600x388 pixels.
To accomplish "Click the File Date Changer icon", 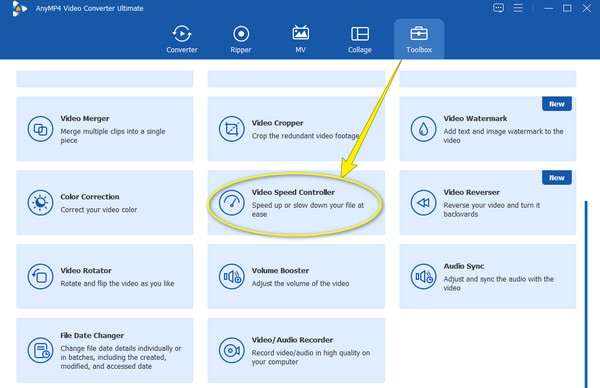I will click(x=40, y=350).
